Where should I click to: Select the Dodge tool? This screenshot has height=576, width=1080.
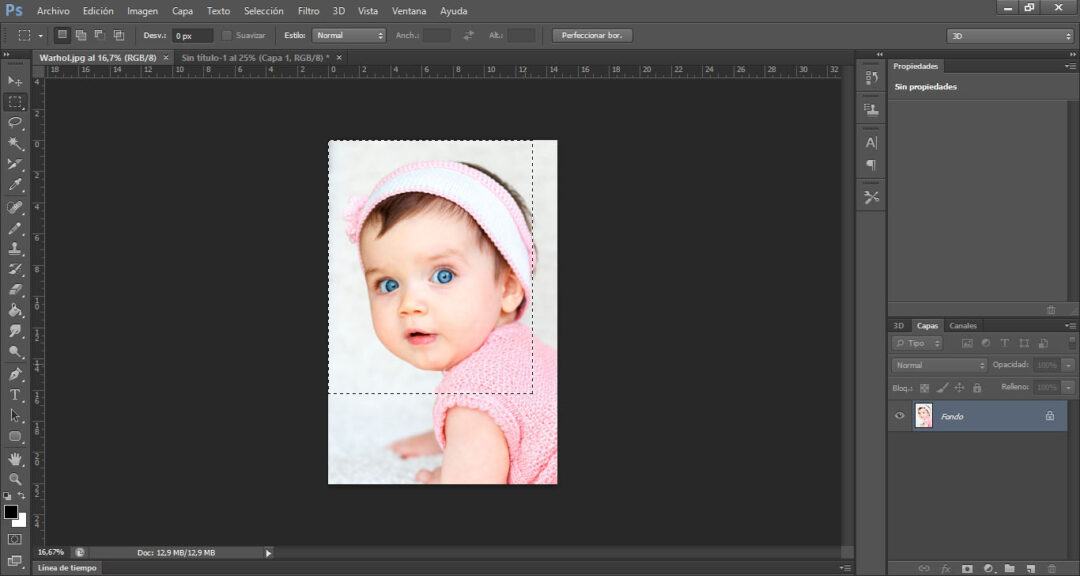pos(14,352)
